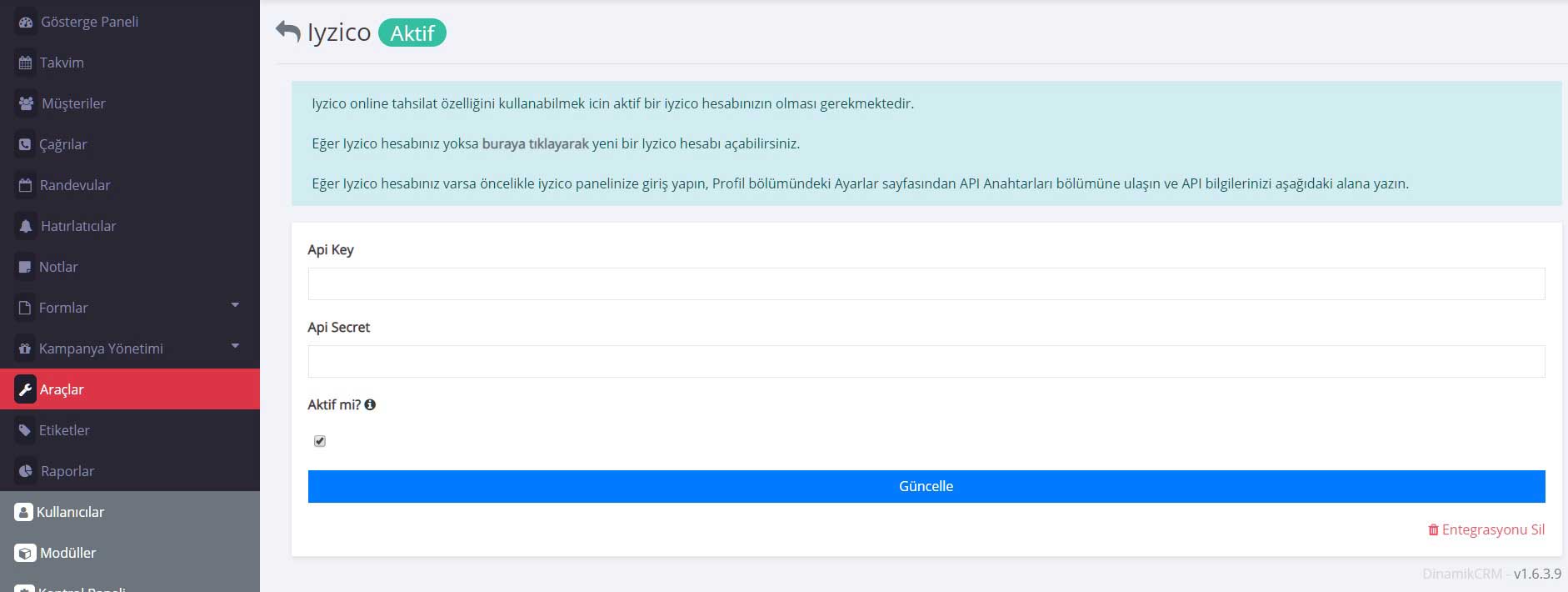
Task: Go to Modüller in the sidebar
Action: [x=130, y=553]
